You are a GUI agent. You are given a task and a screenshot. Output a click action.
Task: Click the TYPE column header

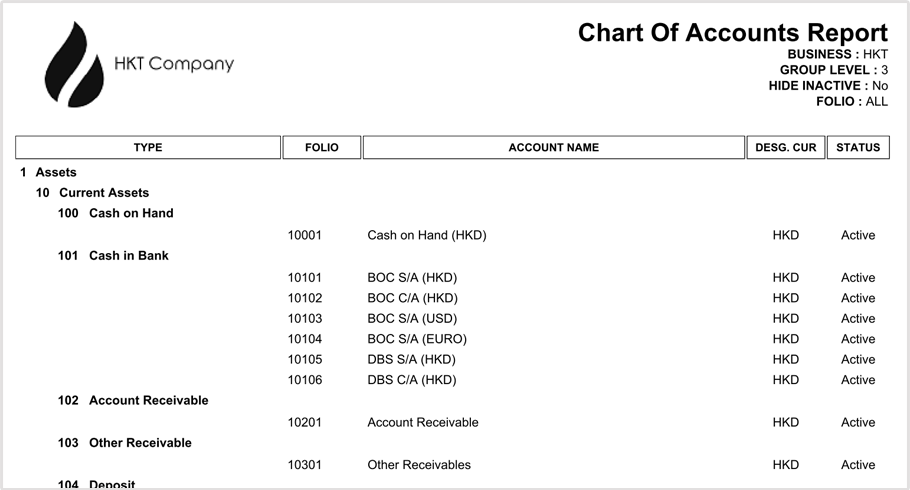(148, 148)
